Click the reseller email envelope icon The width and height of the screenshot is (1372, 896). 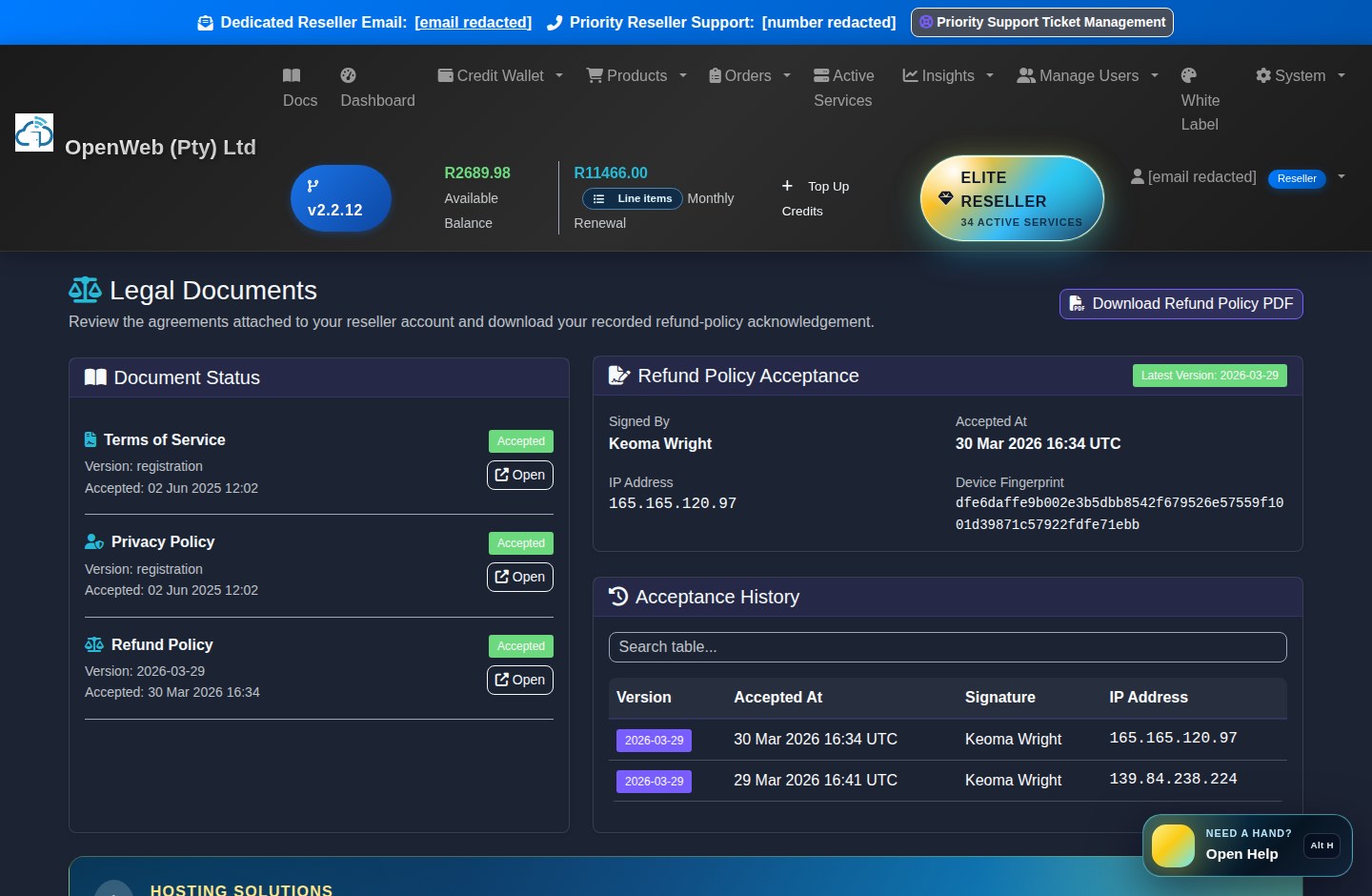pos(205,23)
